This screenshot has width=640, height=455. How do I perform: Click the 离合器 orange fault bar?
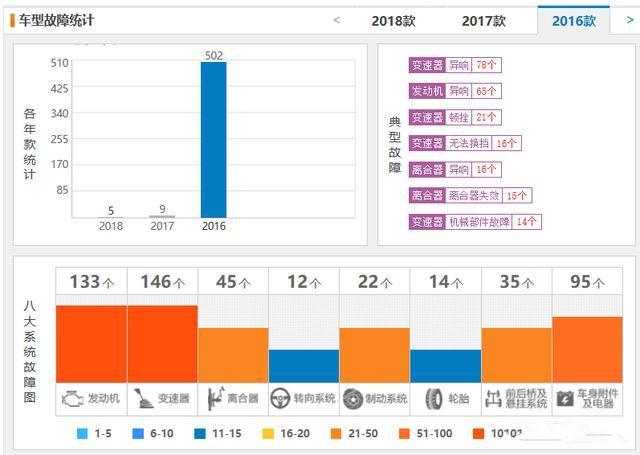tap(233, 355)
